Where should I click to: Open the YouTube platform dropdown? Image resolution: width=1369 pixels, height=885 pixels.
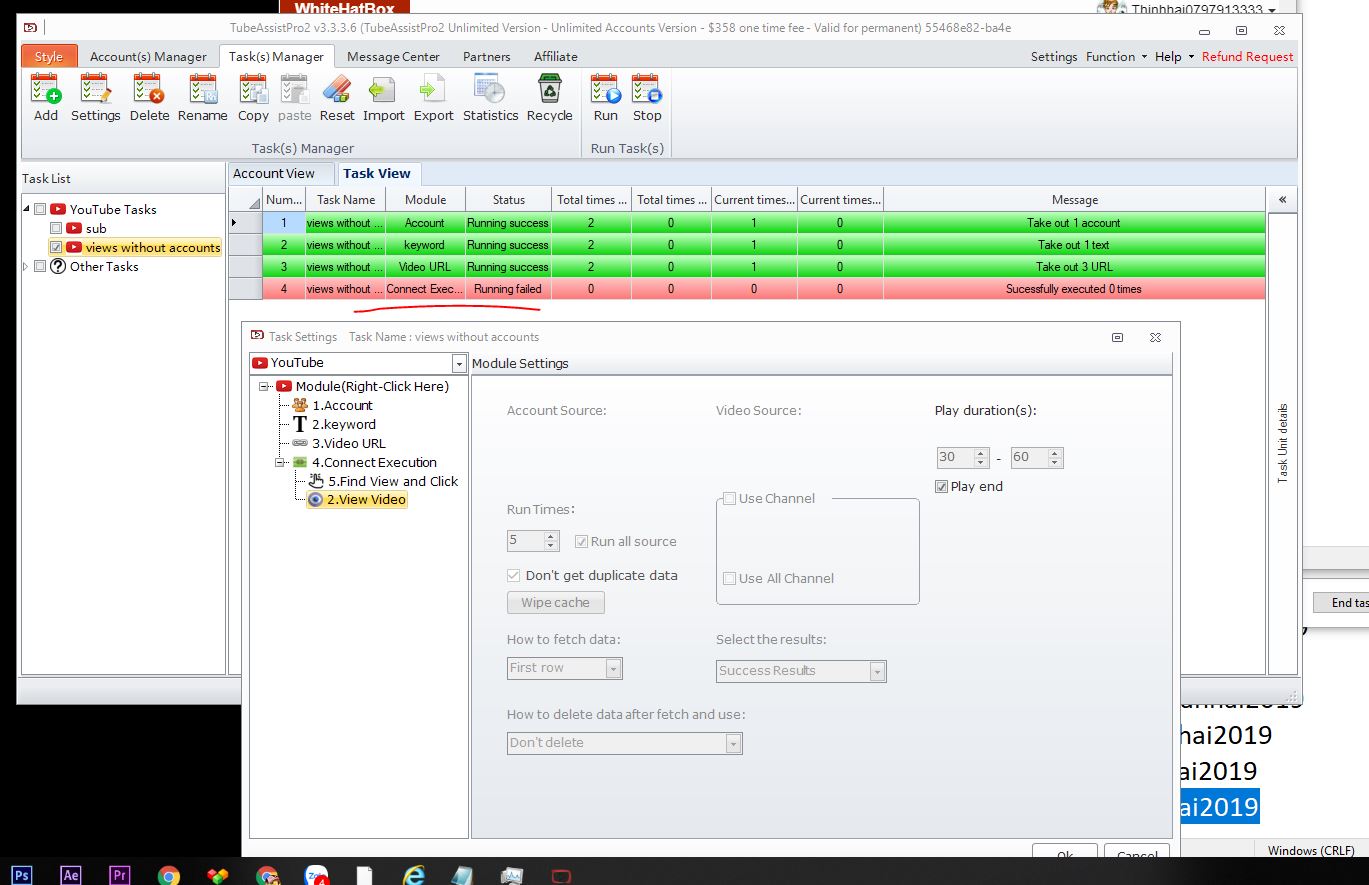pos(459,363)
